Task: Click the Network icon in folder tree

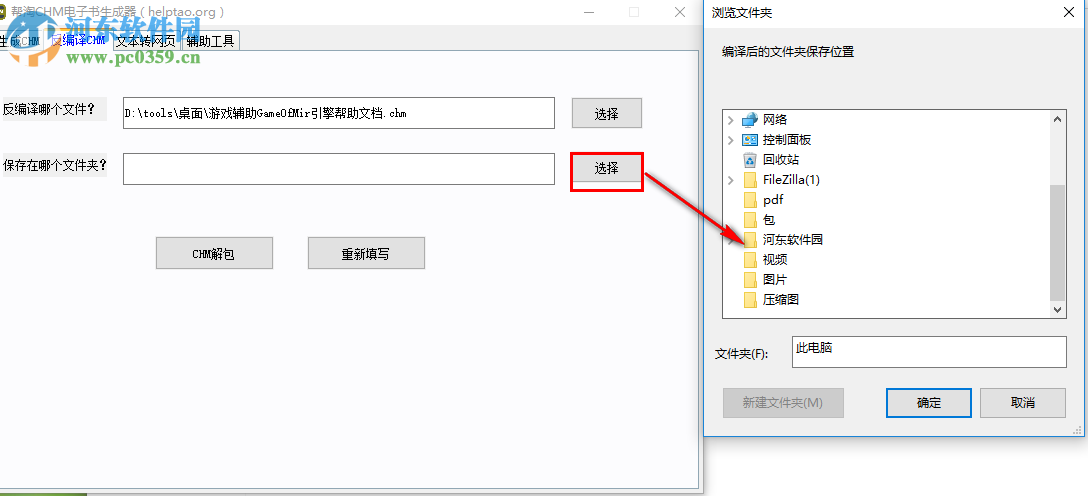Action: click(749, 120)
